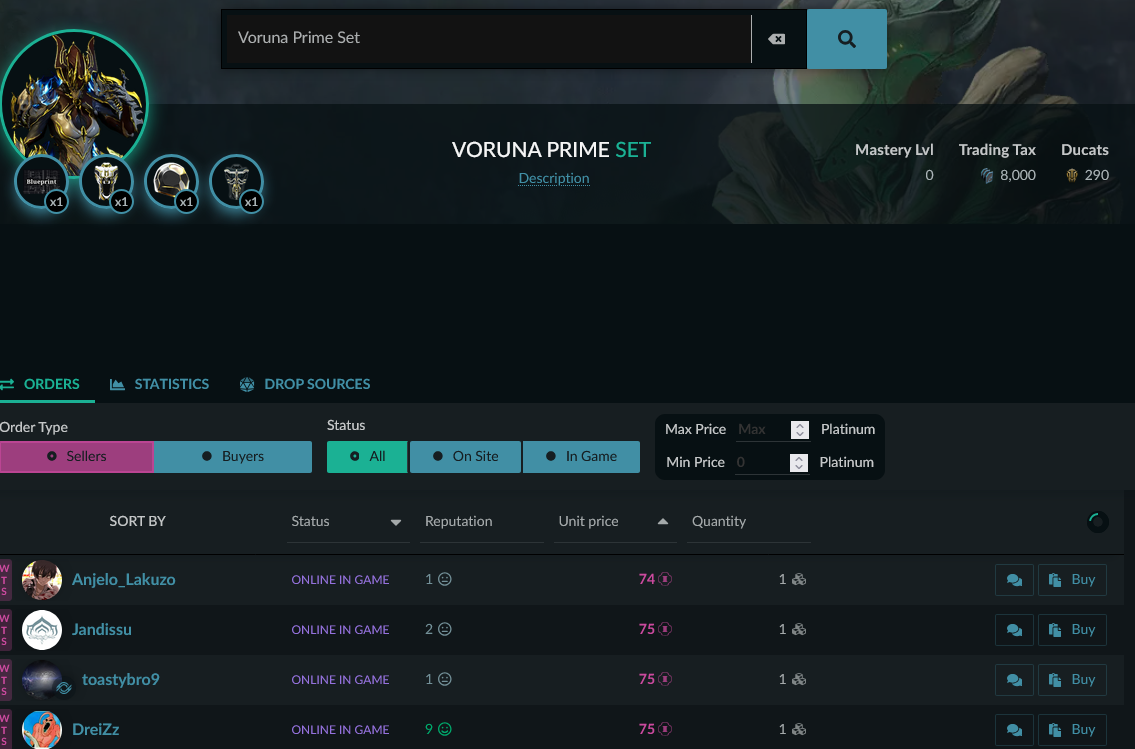Switch to the Statistics tab

[159, 384]
